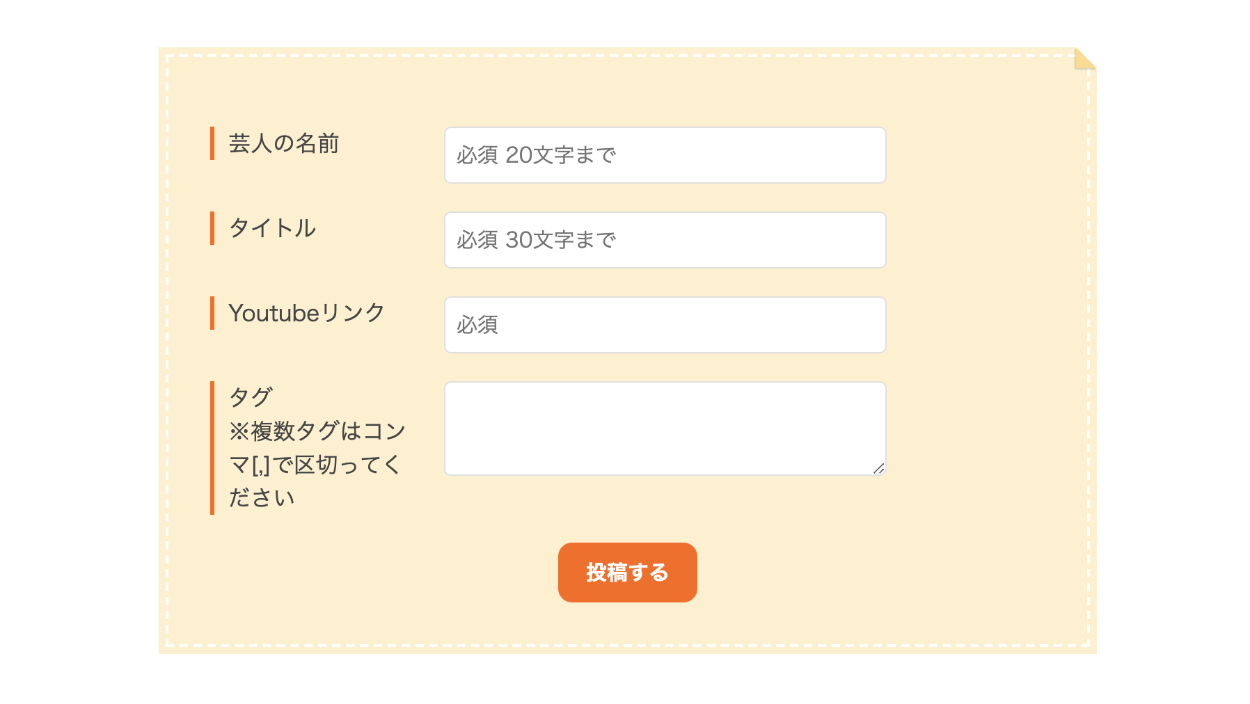Click the empty beige area right of the 芸人の名前 field
The height and width of the screenshot is (704, 1250).
(x=985, y=155)
